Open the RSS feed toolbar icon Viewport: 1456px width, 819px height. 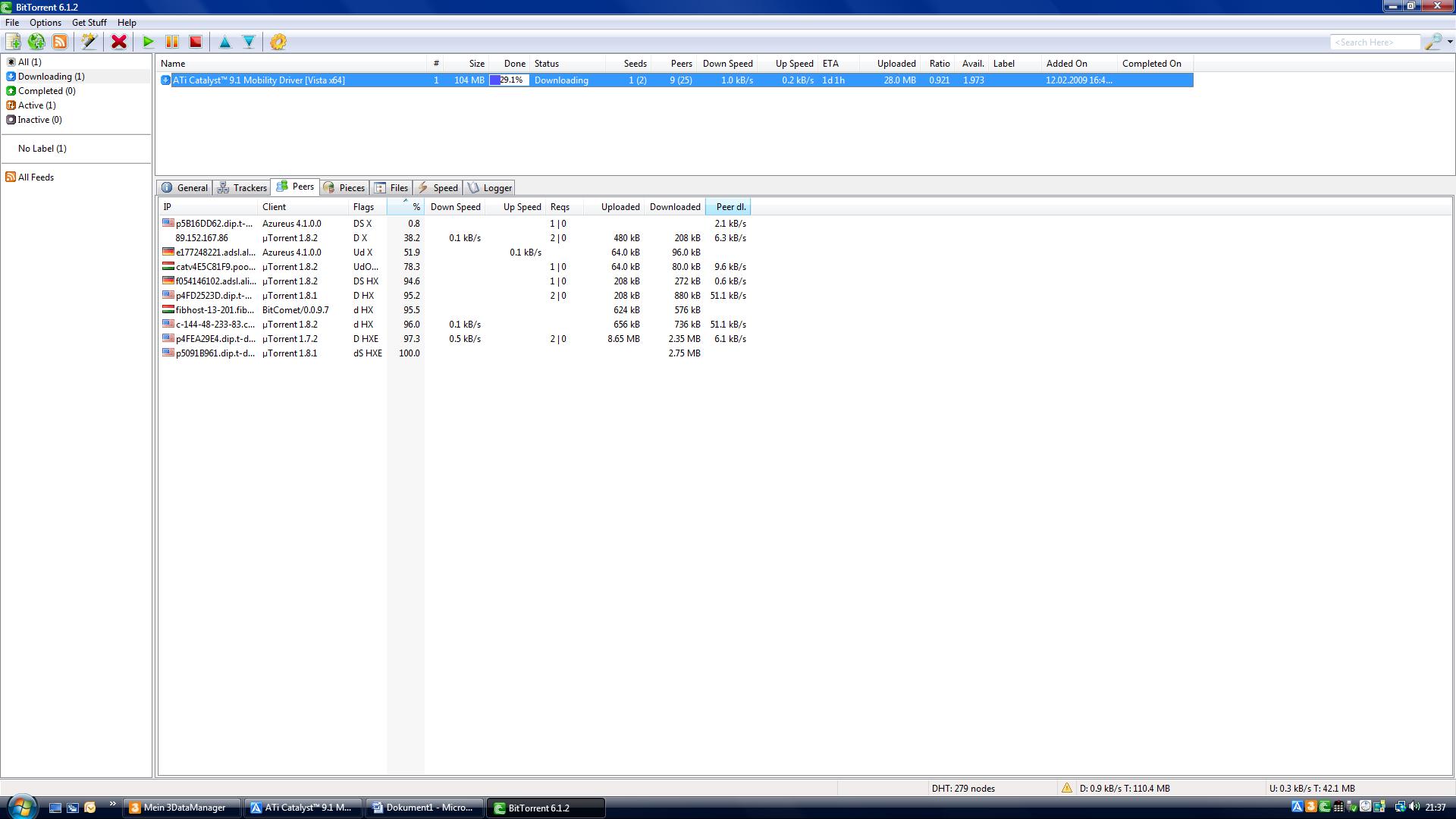point(60,42)
